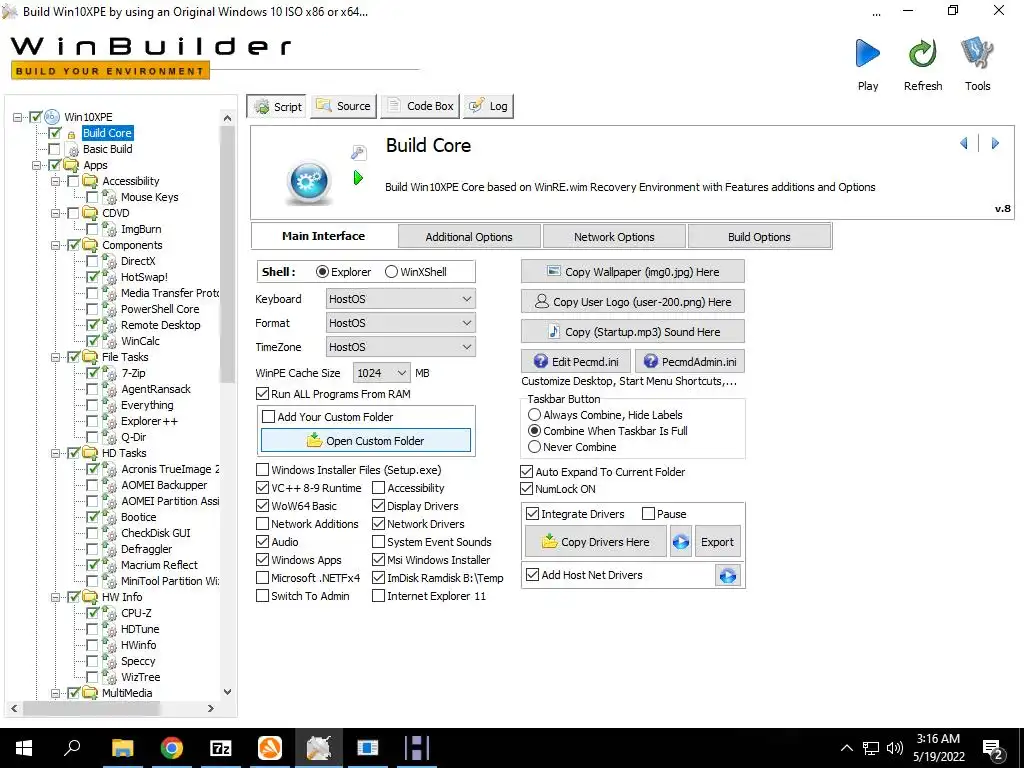
Task: Open the Keyboard dropdown
Action: [400, 299]
